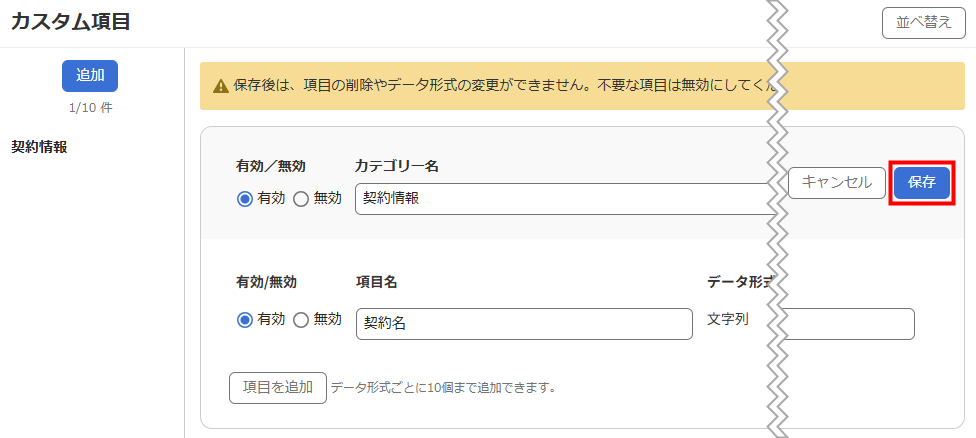The image size is (976, 438).
Task: Open 並べ替え reorder button
Action: (x=924, y=24)
